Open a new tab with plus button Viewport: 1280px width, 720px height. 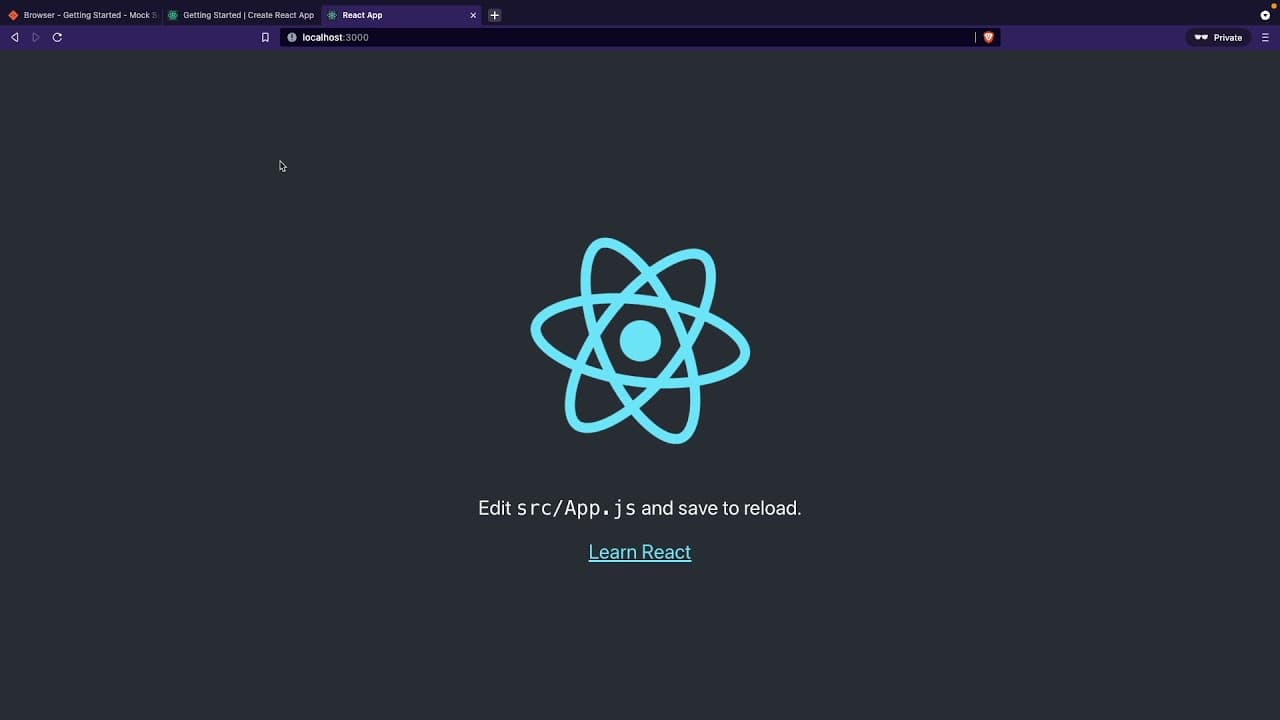coord(494,15)
